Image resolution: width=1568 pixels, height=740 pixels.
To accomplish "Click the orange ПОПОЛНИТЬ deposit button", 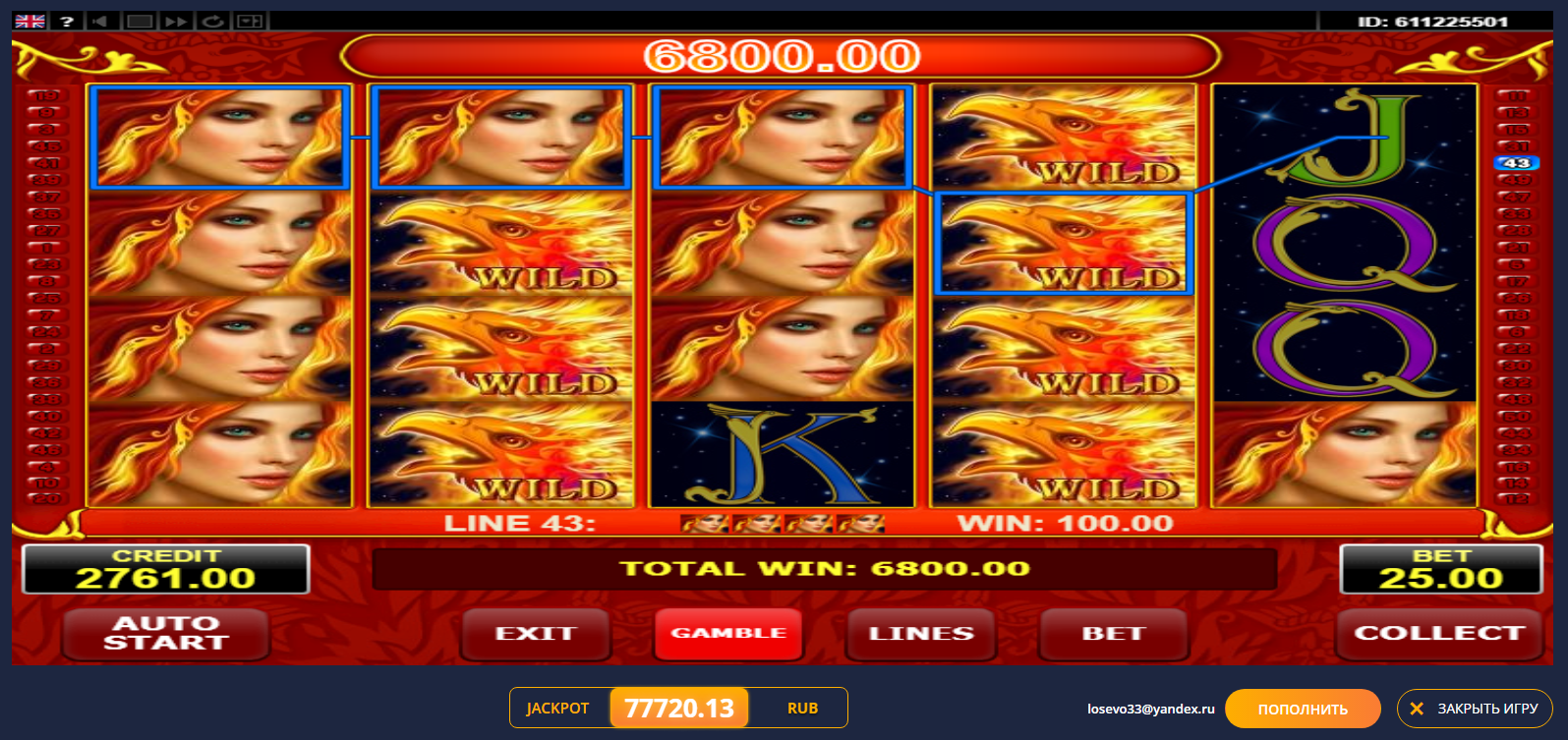I will [1303, 709].
